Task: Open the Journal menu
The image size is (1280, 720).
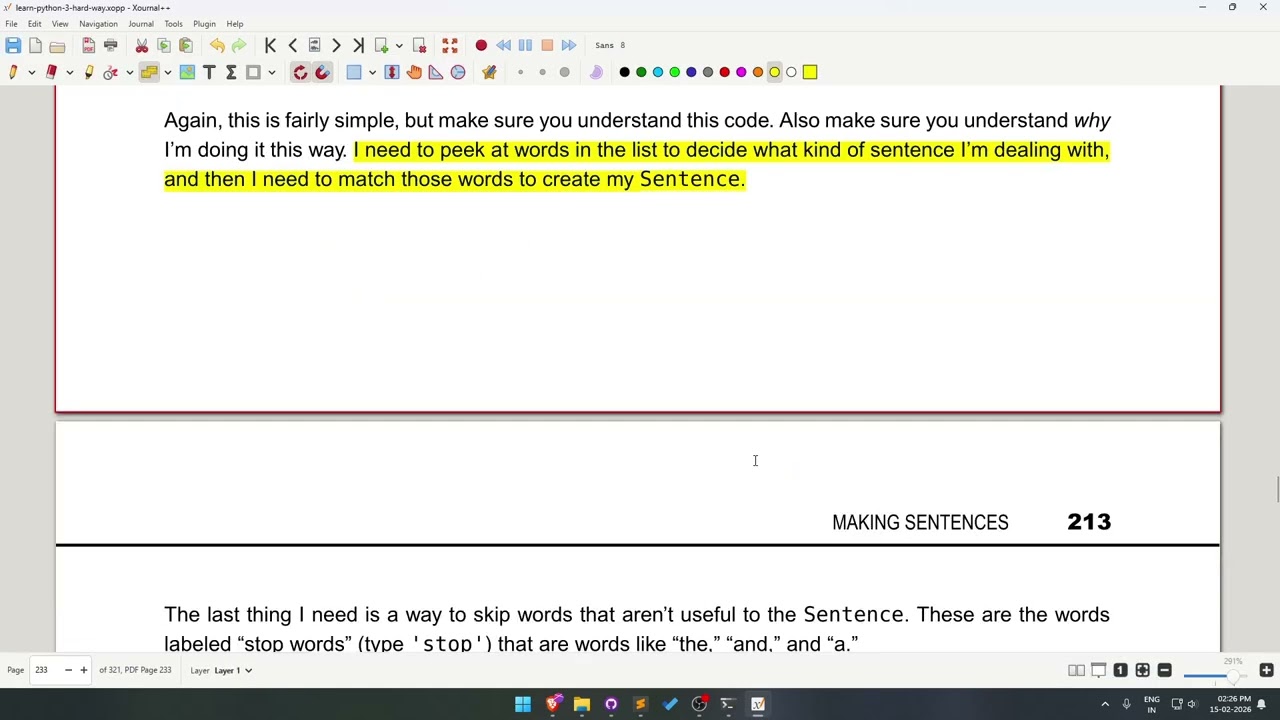Action: tap(141, 24)
